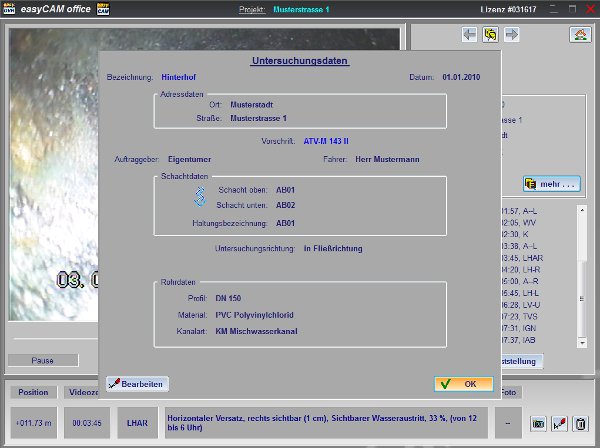Click the camera snapshot icon
600x448 pixels.
point(538,424)
